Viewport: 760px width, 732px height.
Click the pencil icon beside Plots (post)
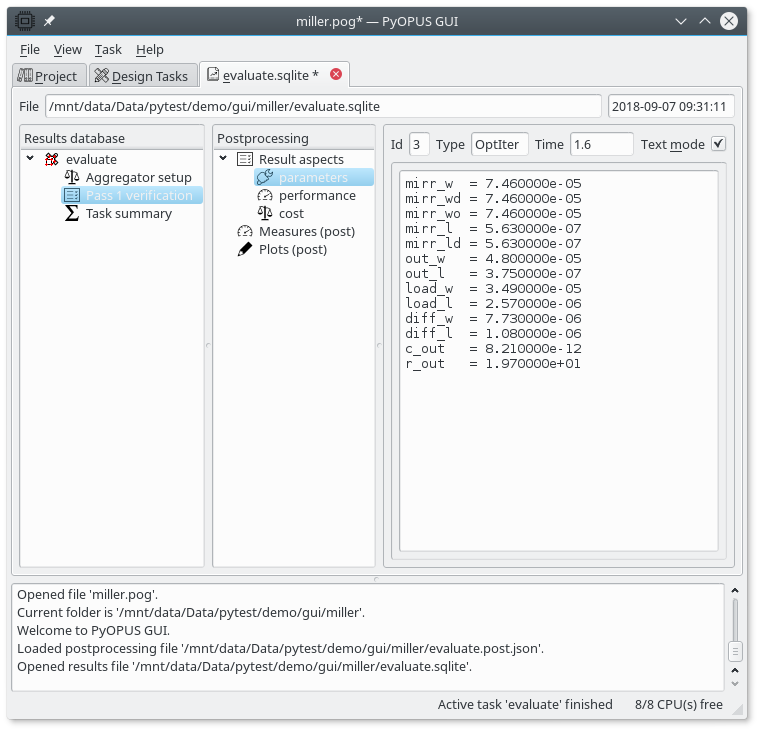tap(245, 249)
